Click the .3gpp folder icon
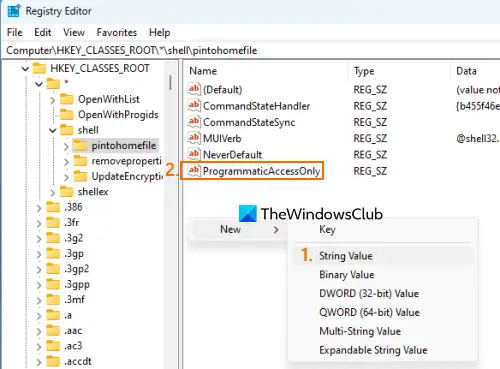The image size is (500, 369). click(53, 284)
